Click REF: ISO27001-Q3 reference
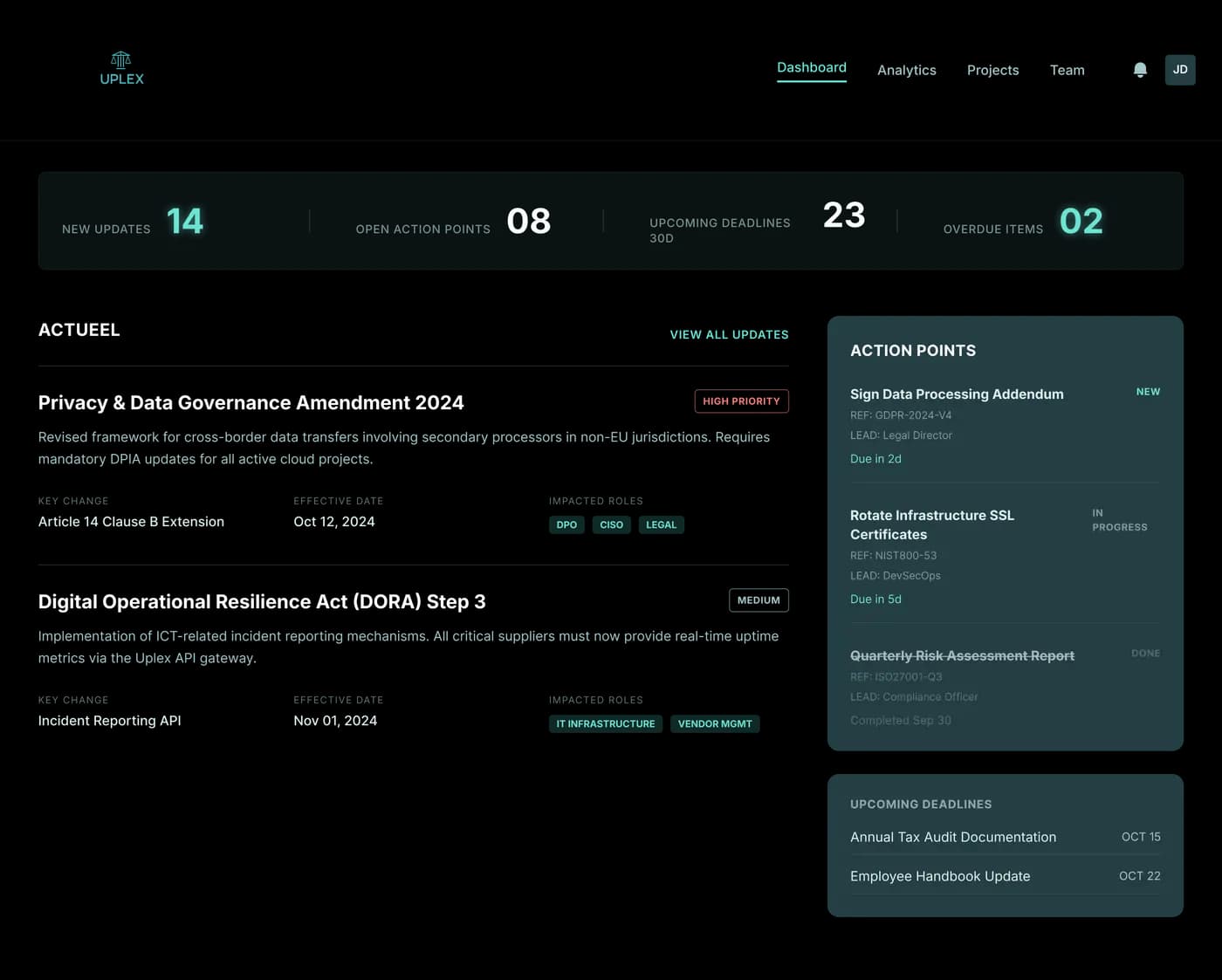This screenshot has height=980, width=1222. [x=896, y=677]
